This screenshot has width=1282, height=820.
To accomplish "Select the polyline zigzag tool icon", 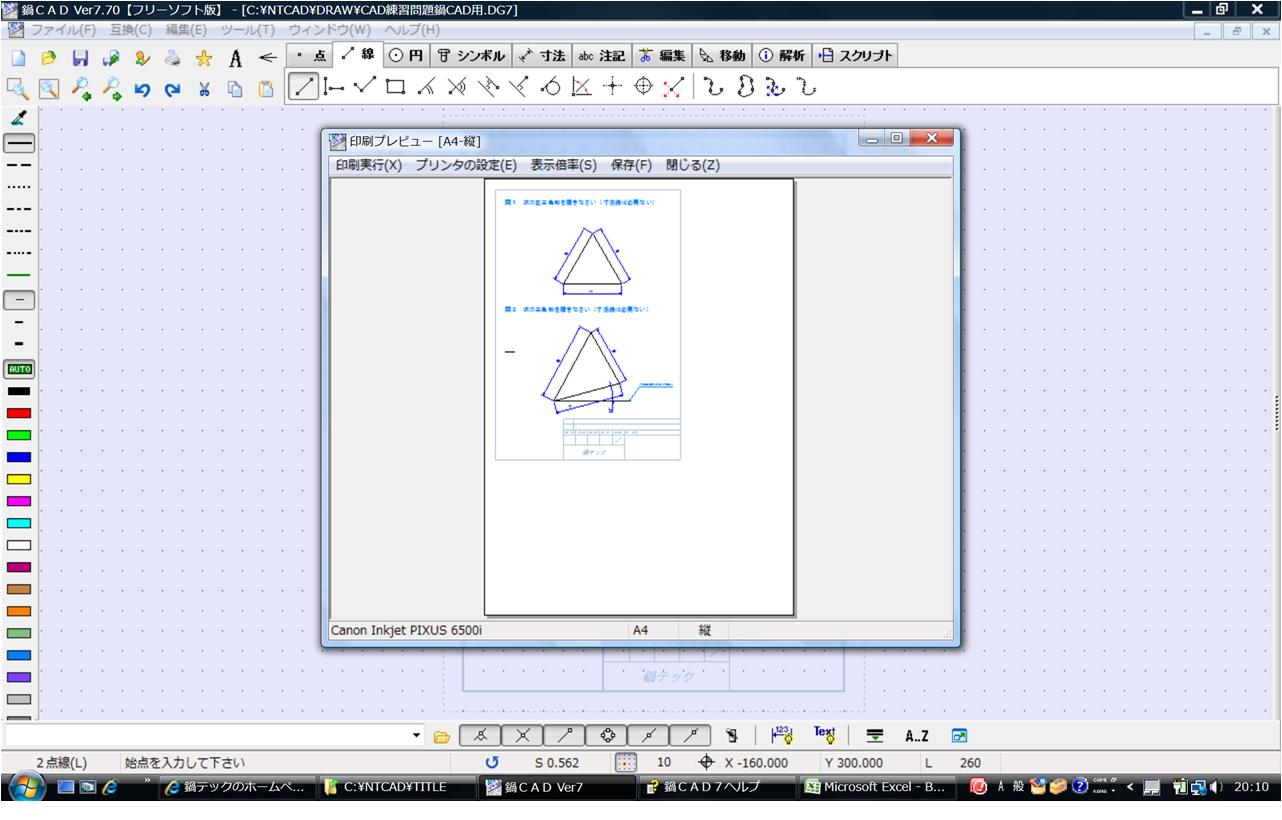I will 365,88.
